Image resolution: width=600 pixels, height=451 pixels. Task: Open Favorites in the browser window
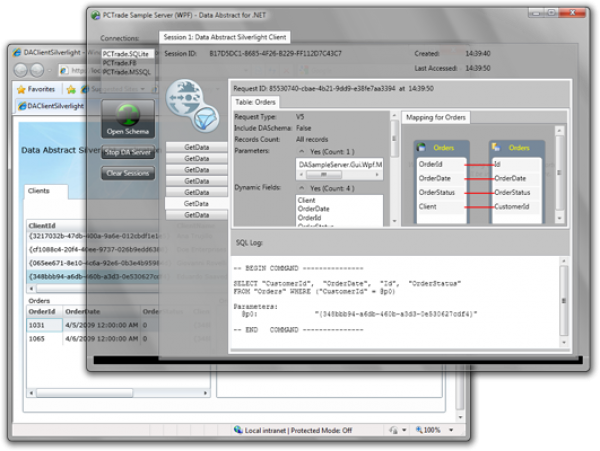[36, 89]
